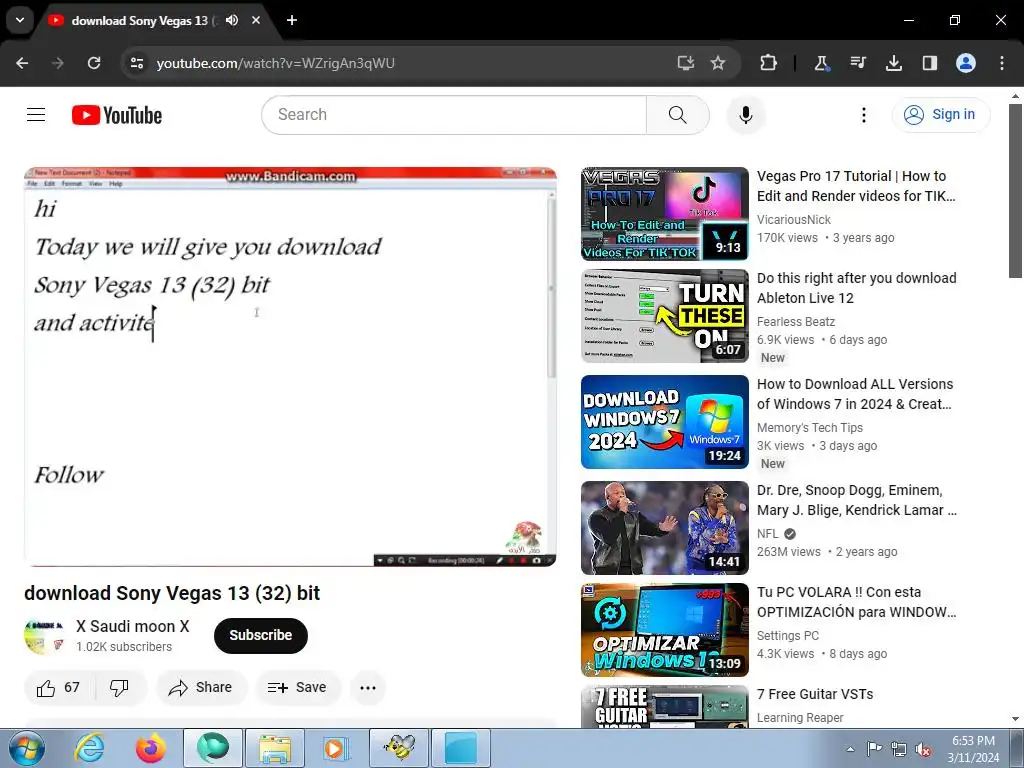Open Memory's Tech Tips channel name
The height and width of the screenshot is (768, 1024).
tap(810, 428)
